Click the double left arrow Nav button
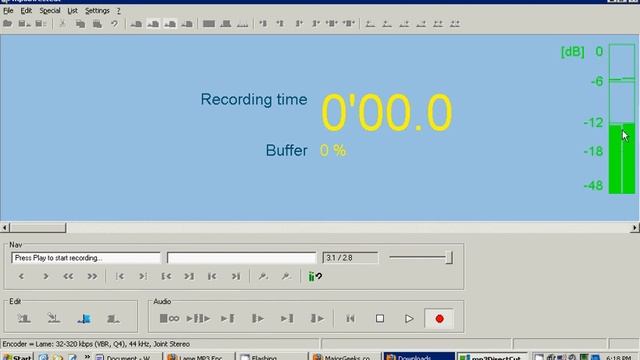 (68, 277)
